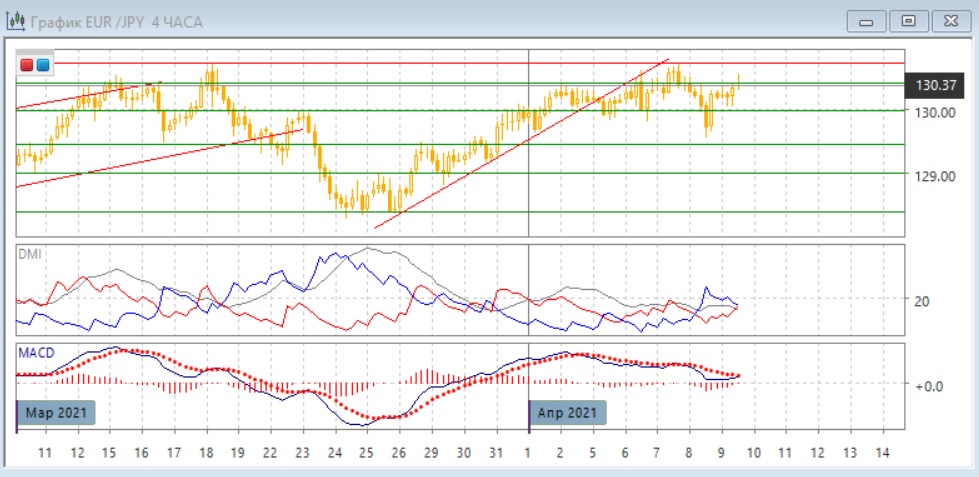The width and height of the screenshot is (979, 477).
Task: Click date 14 on the time axis
Action: [x=881, y=453]
